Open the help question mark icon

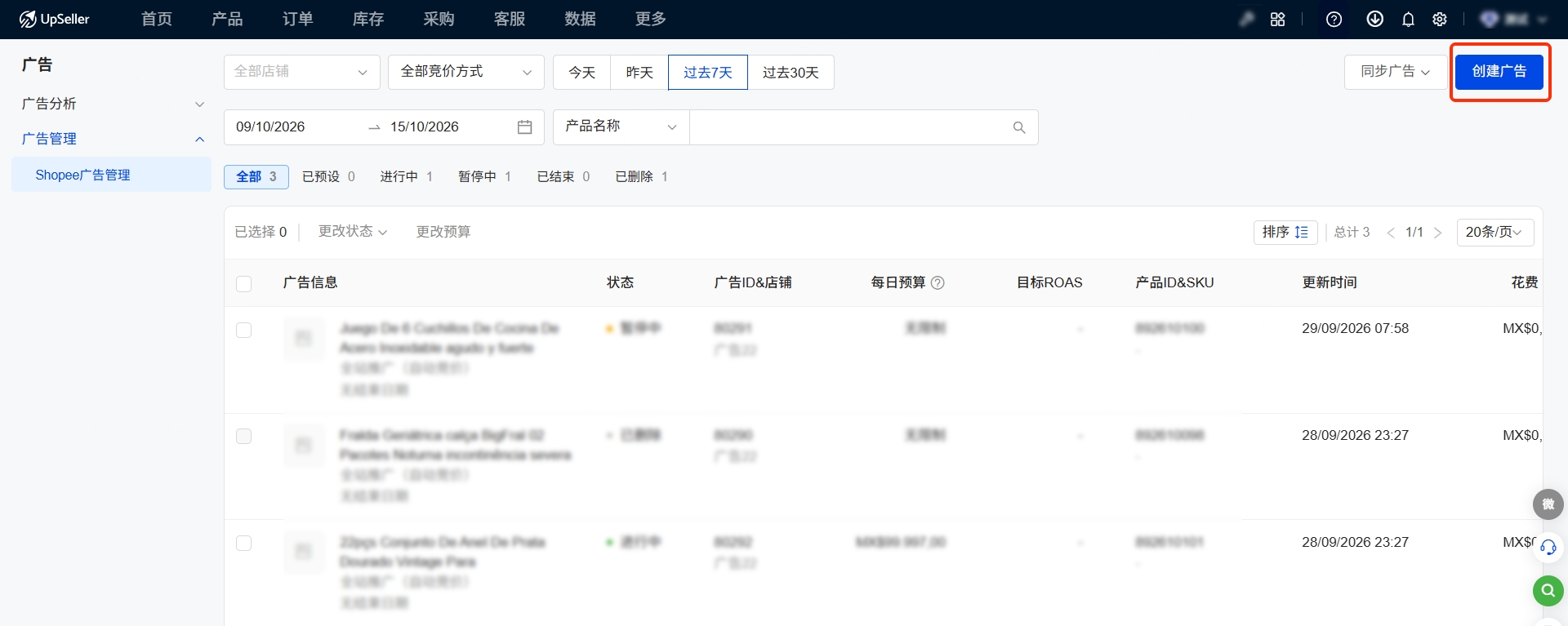point(1334,19)
